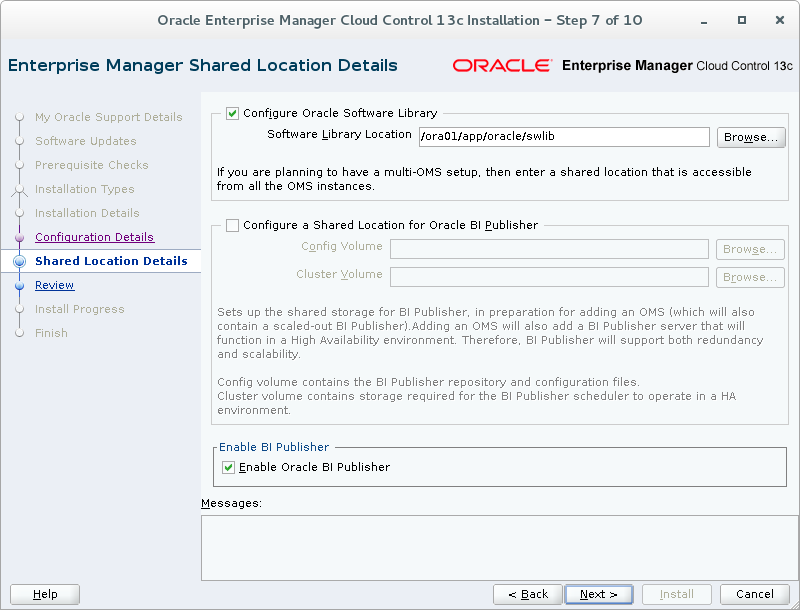The image size is (800, 610).
Task: Maximize the installer window
Action: click(x=742, y=20)
